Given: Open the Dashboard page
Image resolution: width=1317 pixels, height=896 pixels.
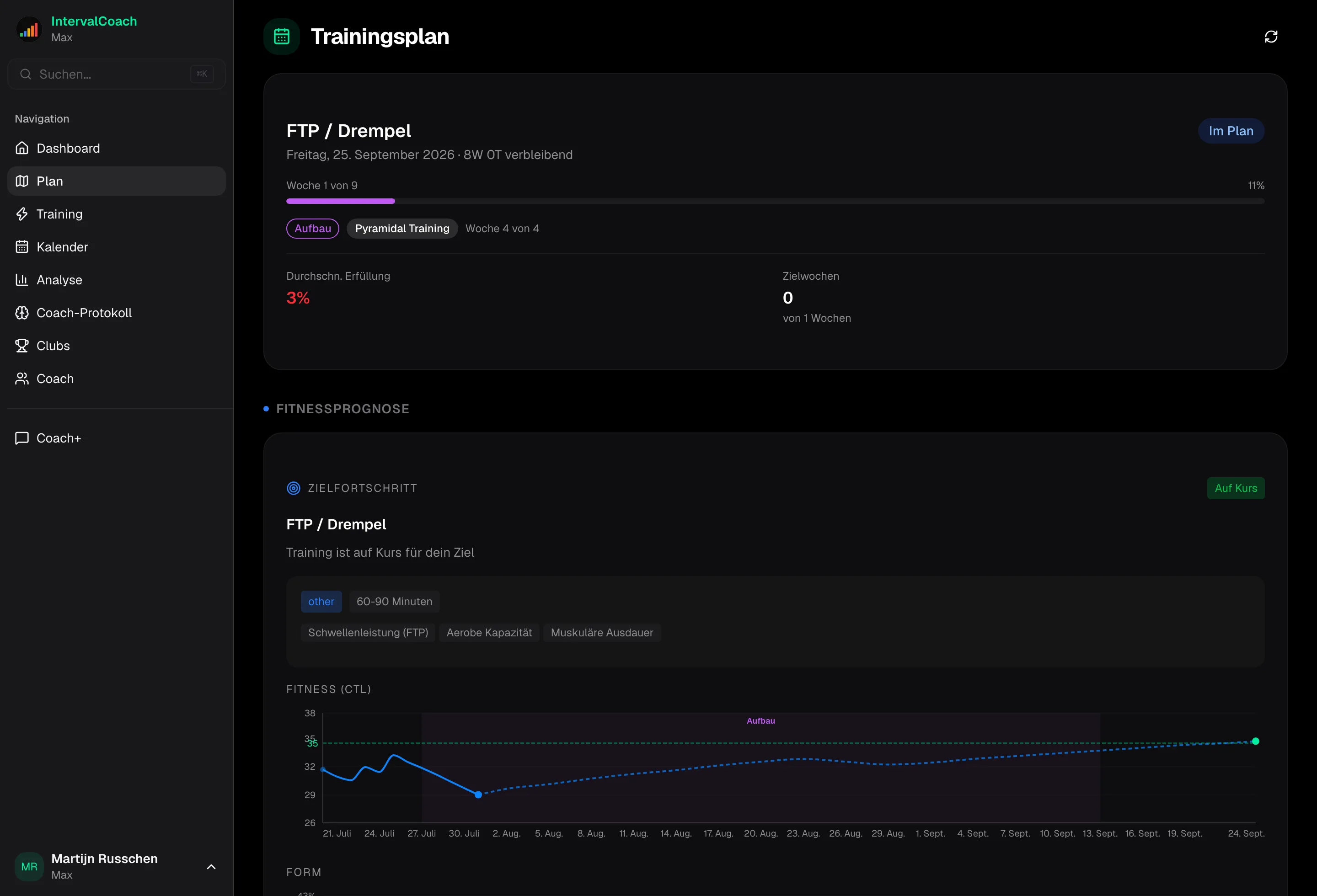Looking at the screenshot, I should coord(117,149).
